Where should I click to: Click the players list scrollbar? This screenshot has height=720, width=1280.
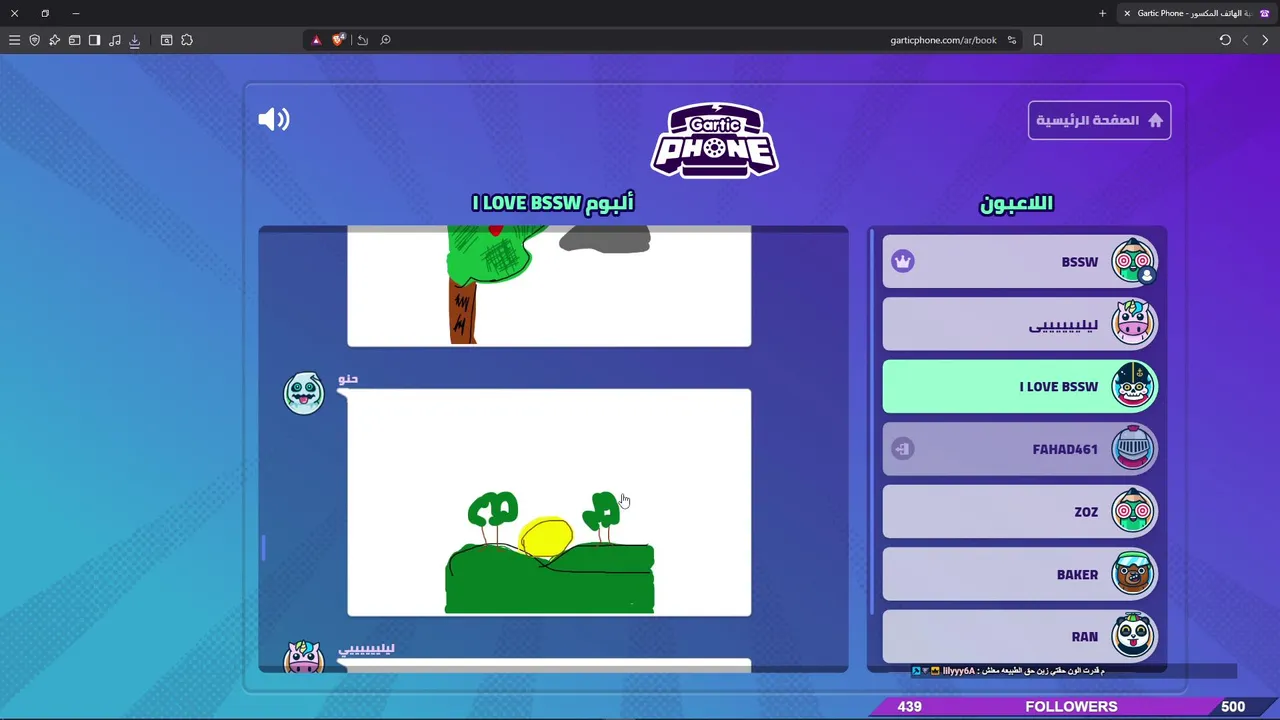pyautogui.click(x=873, y=420)
